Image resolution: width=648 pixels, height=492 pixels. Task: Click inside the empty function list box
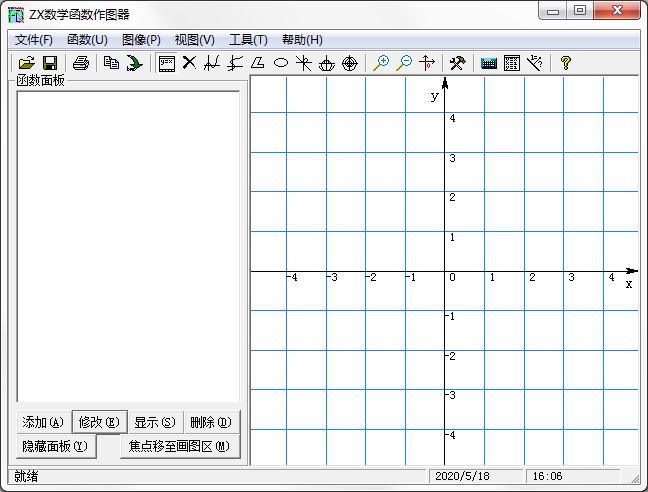(x=128, y=247)
